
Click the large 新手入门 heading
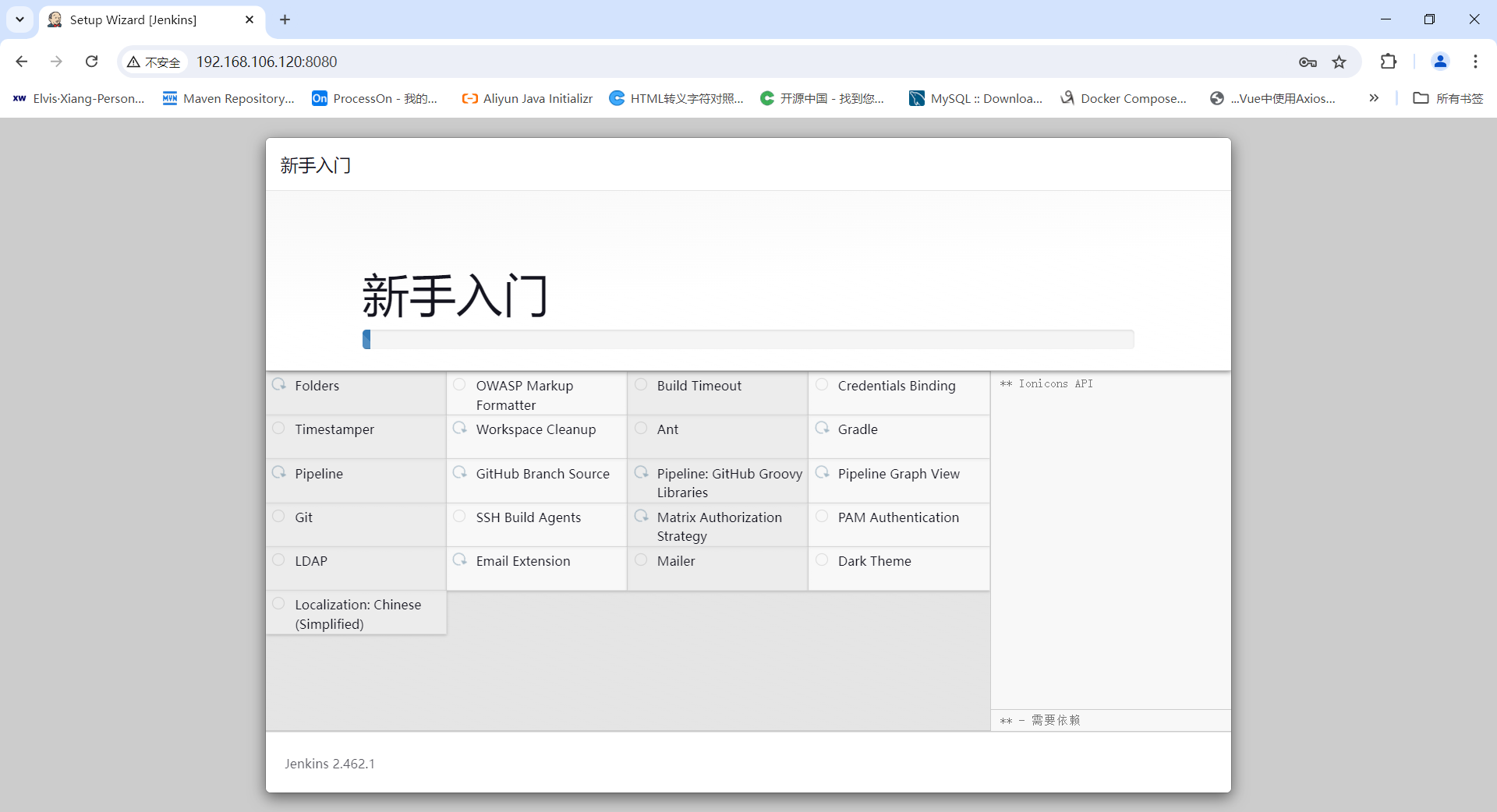(x=455, y=295)
